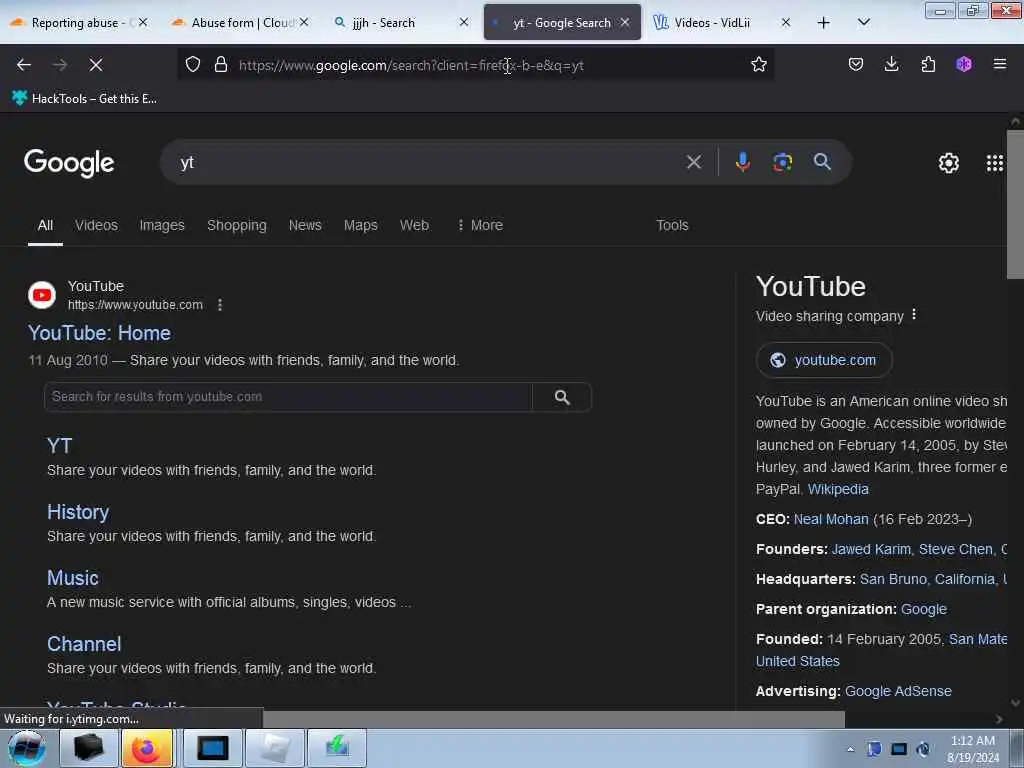The width and height of the screenshot is (1024, 768).
Task: Open the Channel sitelink
Action: (x=84, y=644)
